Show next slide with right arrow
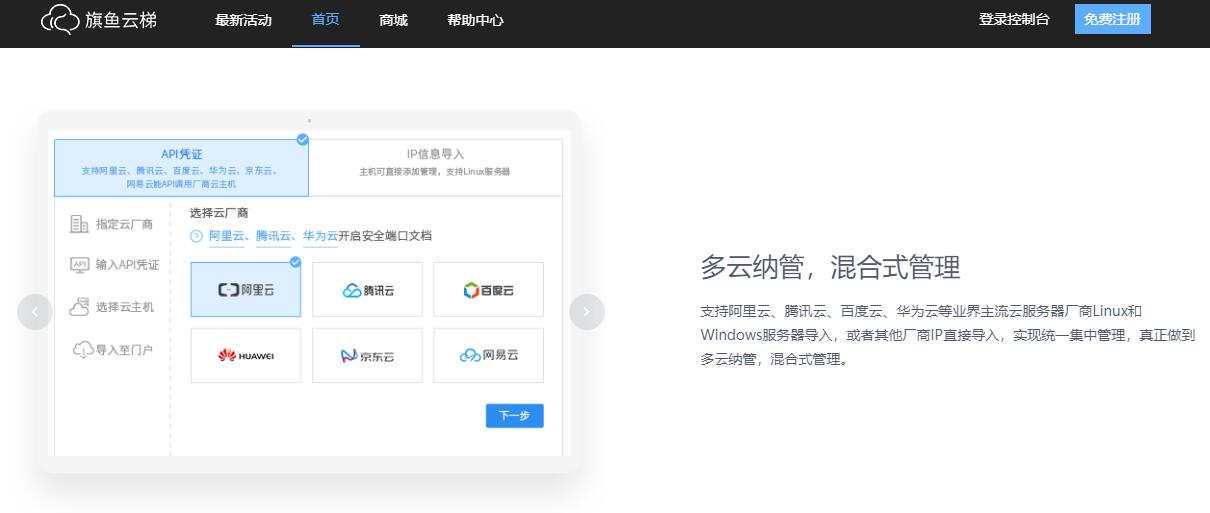Image resolution: width=1210 pixels, height=513 pixels. [x=587, y=312]
